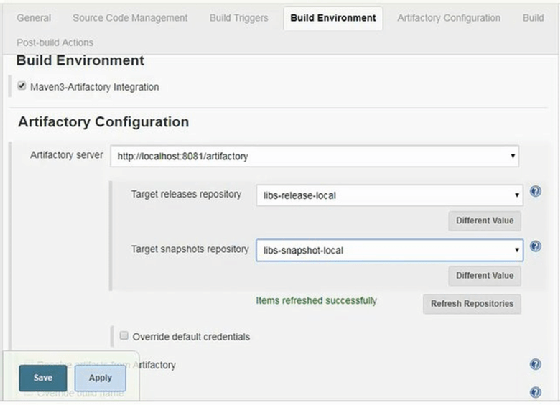Click the Refresh Repositories button
The width and height of the screenshot is (560, 405).
(x=472, y=304)
